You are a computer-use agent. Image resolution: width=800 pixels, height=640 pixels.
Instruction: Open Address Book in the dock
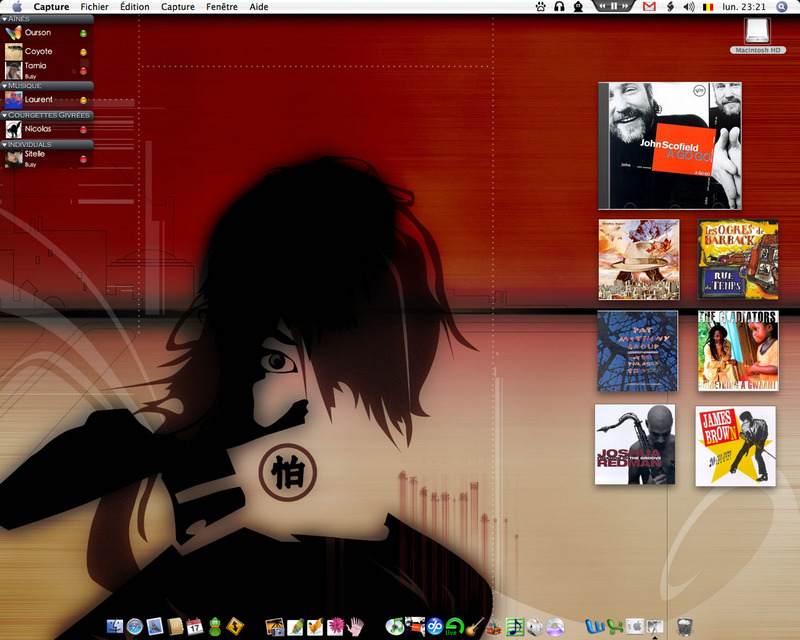(175, 626)
